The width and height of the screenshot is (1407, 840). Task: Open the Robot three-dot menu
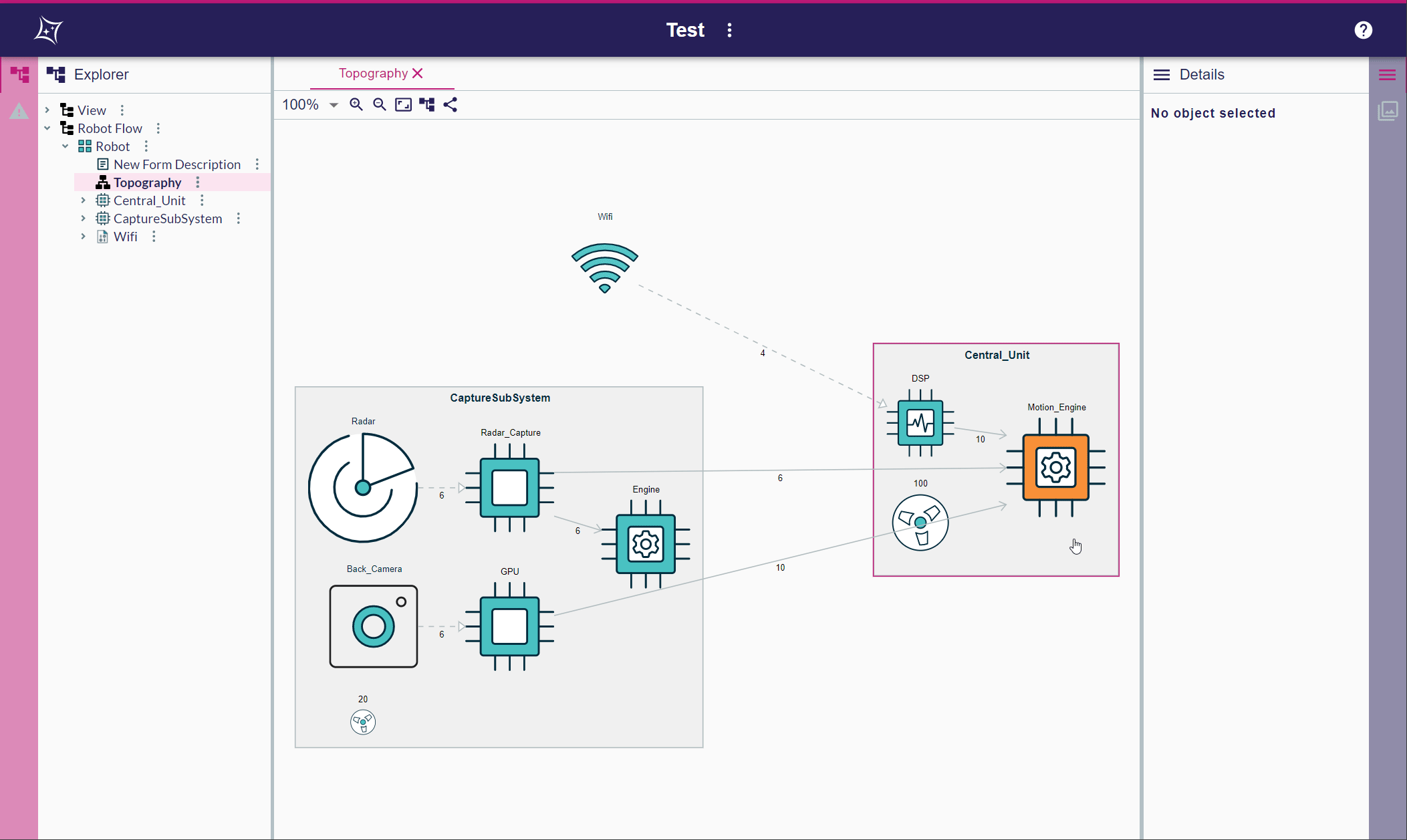(x=145, y=146)
